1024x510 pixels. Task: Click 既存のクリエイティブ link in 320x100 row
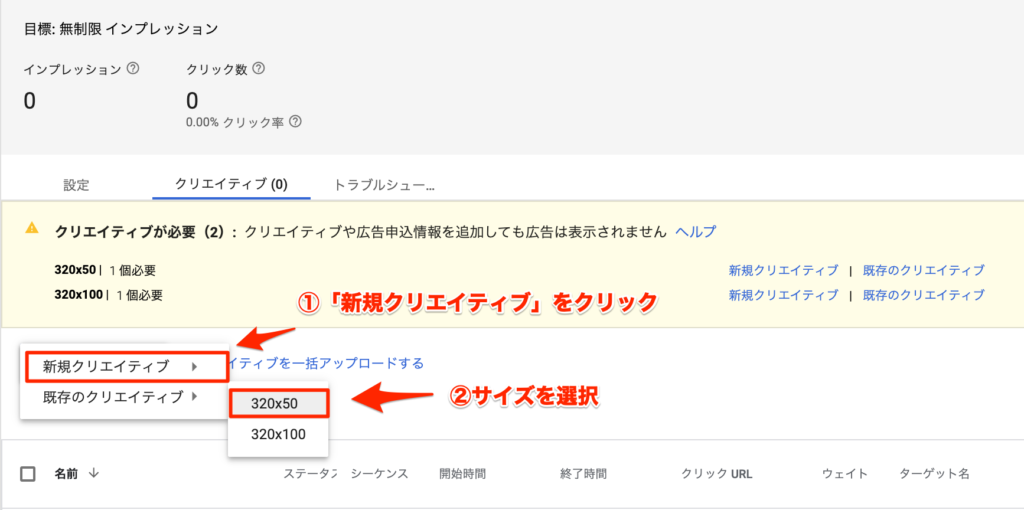923,295
